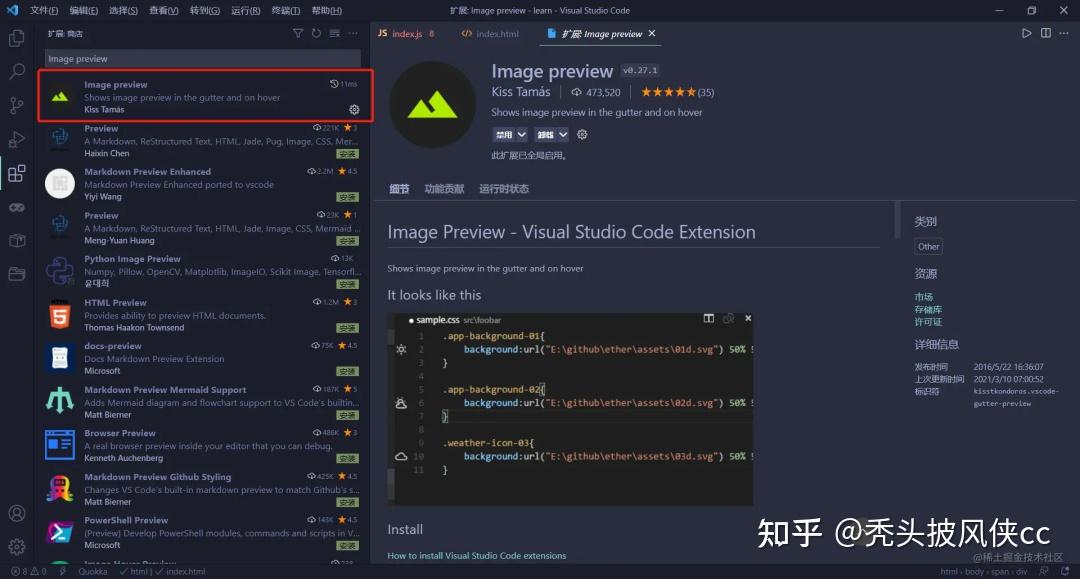The width and height of the screenshot is (1080, 579).
Task: Open How to install Visual Studio Code extensions link
Action: pos(477,556)
